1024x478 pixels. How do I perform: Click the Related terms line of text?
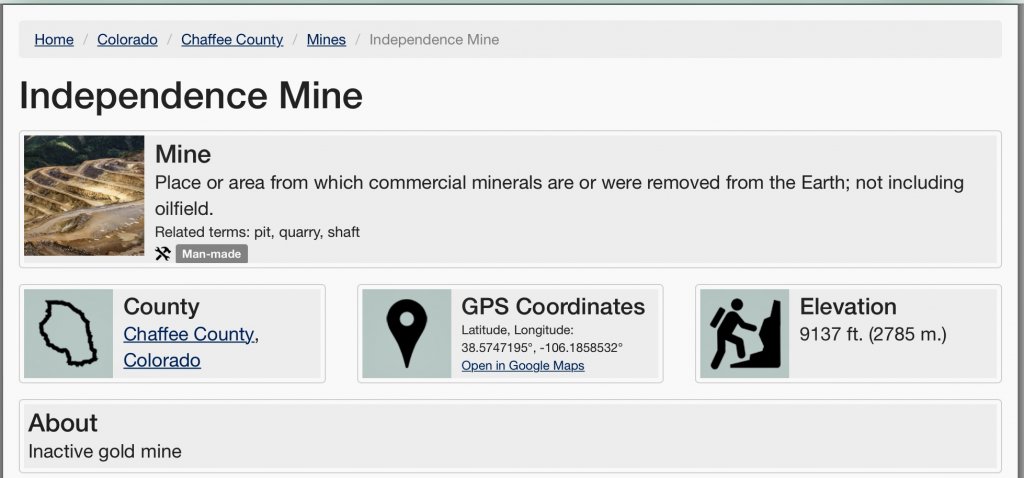[257, 232]
